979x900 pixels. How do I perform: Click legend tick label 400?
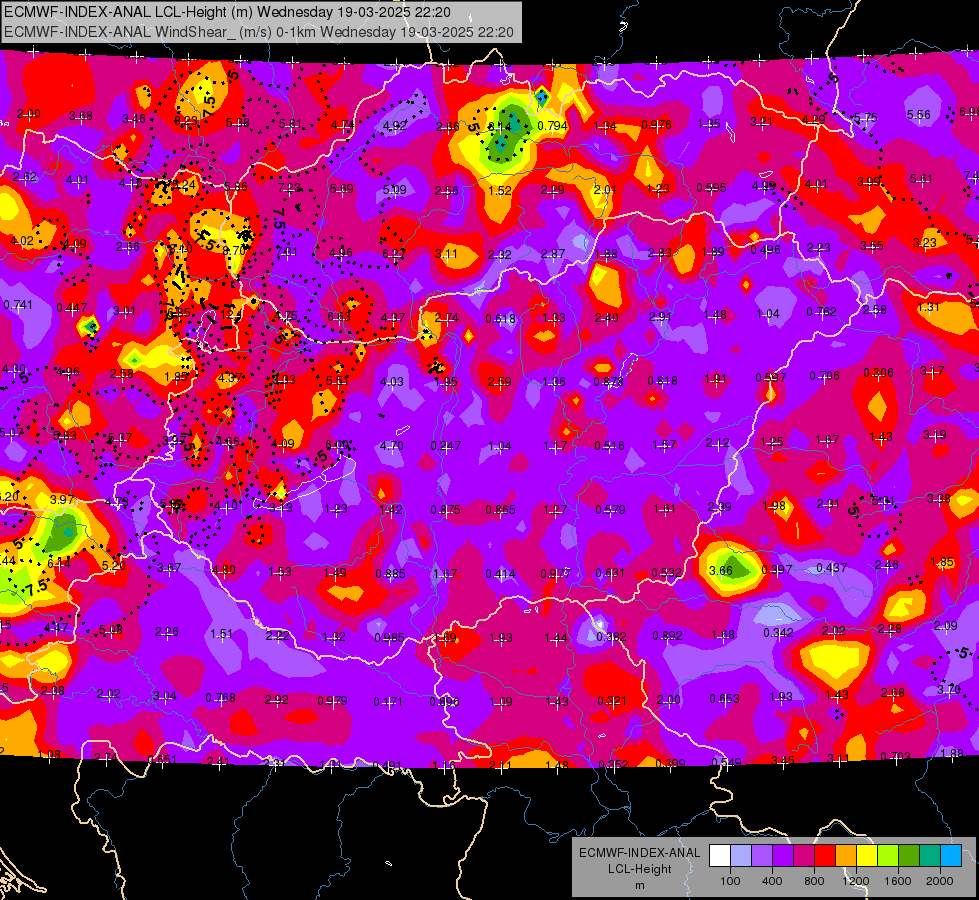point(772,881)
